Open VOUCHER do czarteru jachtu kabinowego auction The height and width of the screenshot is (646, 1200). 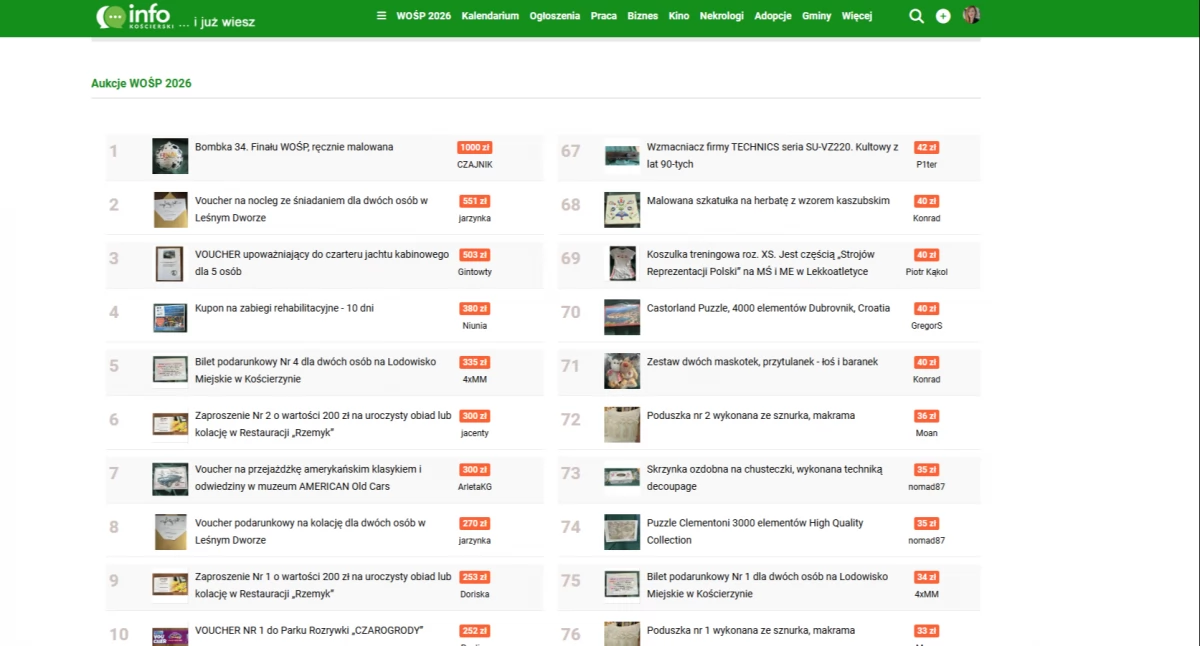pyautogui.click(x=322, y=263)
